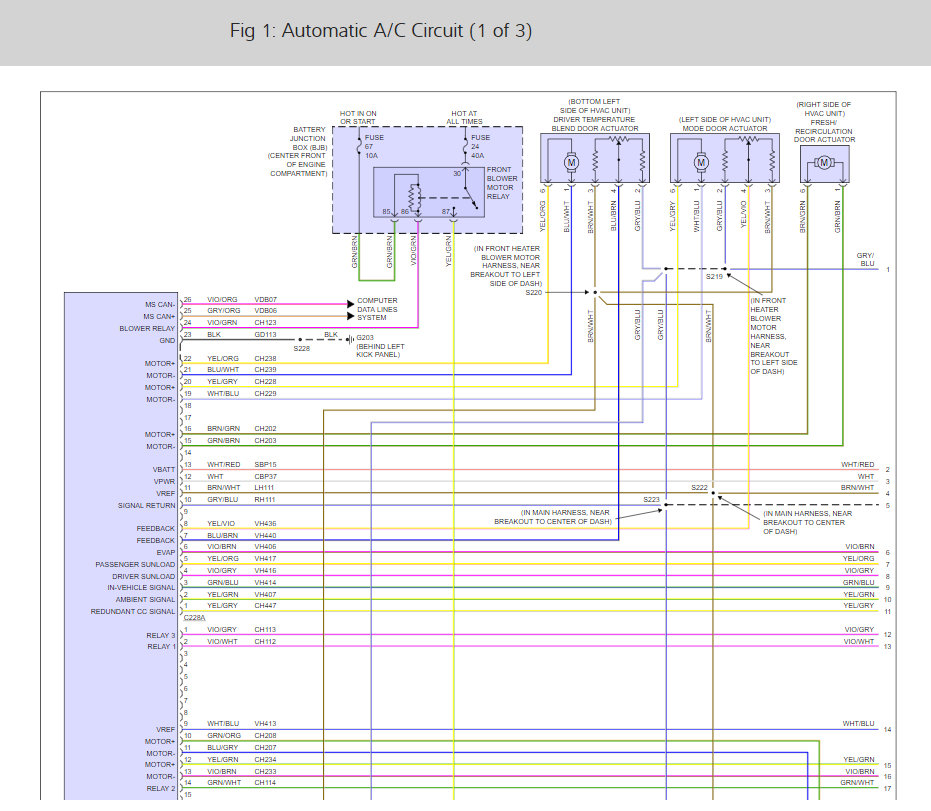Click circuit code VH414
931x811 pixels.
point(265,582)
